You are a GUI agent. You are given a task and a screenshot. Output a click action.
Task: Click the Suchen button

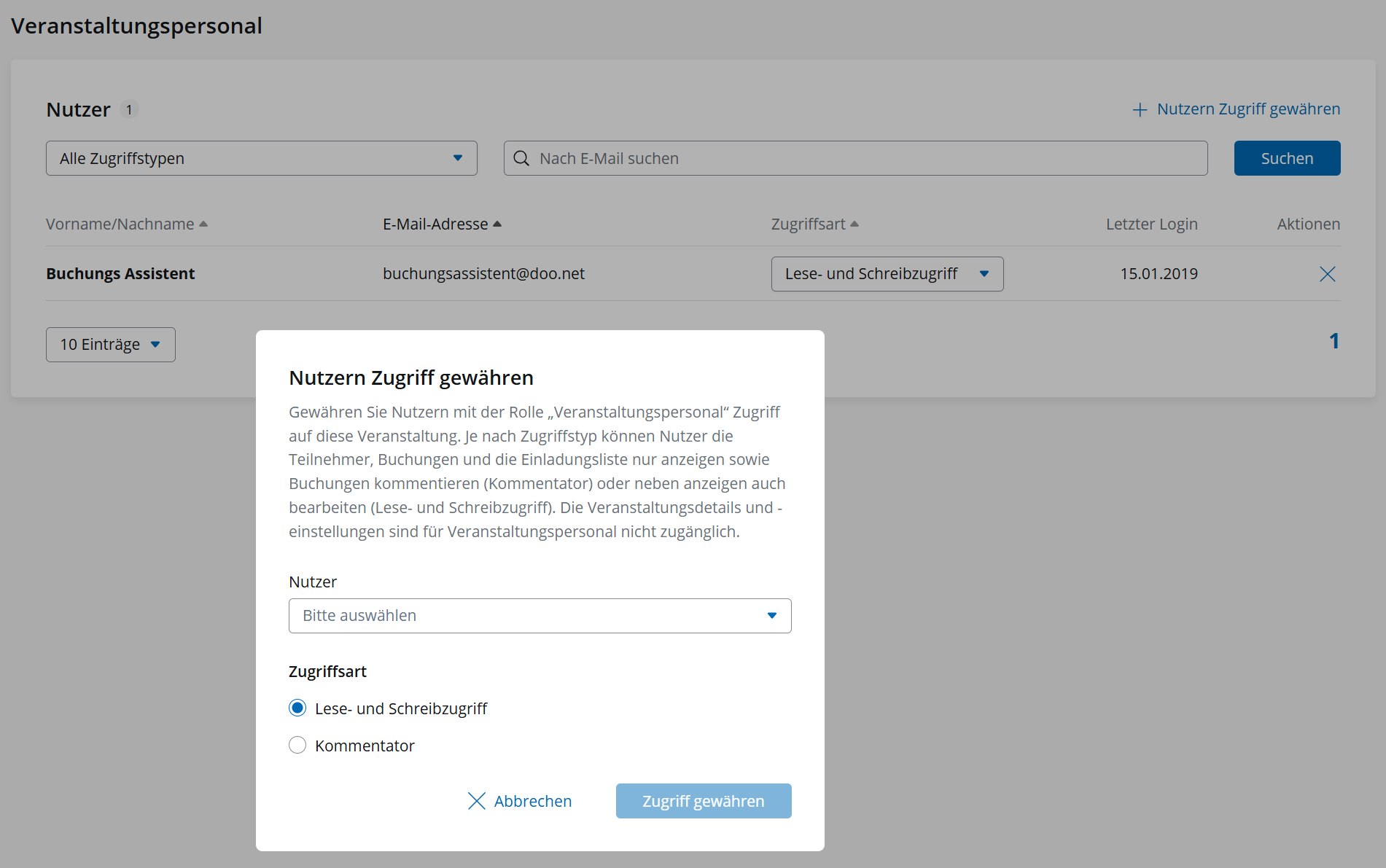pos(1287,158)
